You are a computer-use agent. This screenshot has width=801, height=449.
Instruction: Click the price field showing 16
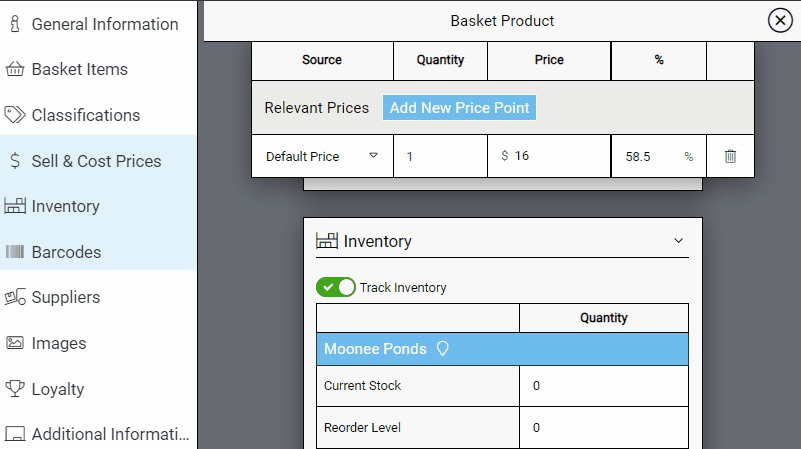pyautogui.click(x=555, y=156)
